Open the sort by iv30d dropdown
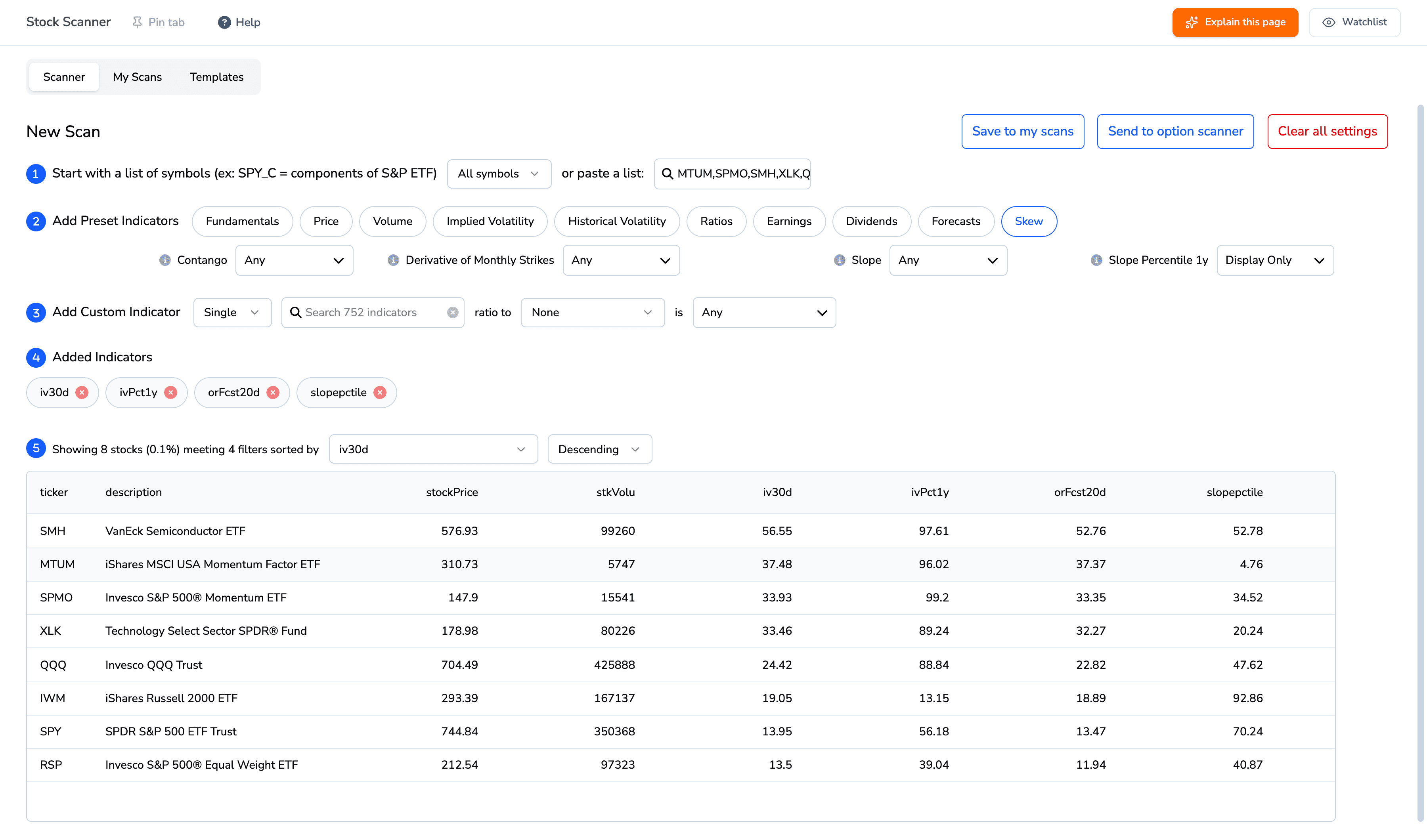 pos(433,449)
